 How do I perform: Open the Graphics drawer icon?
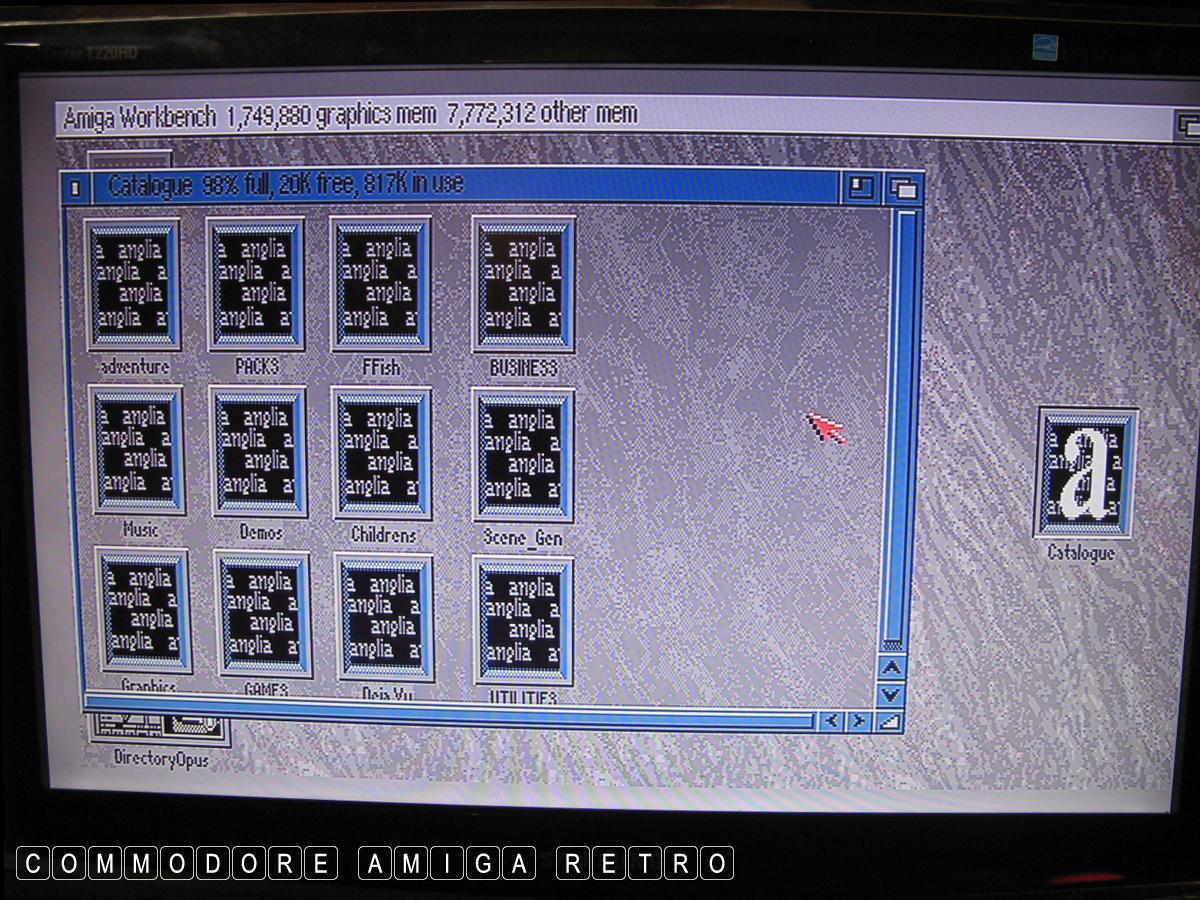[144, 610]
